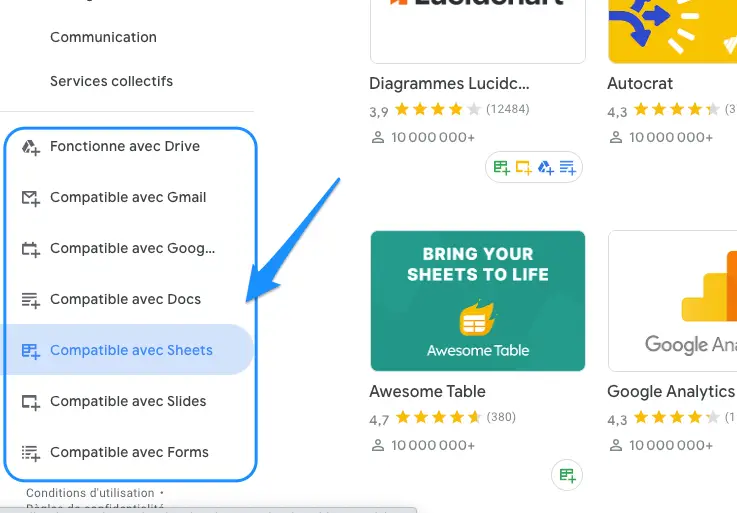Click 10 000 000+ users under Google Analytics
737x513 pixels.
pos(671,445)
